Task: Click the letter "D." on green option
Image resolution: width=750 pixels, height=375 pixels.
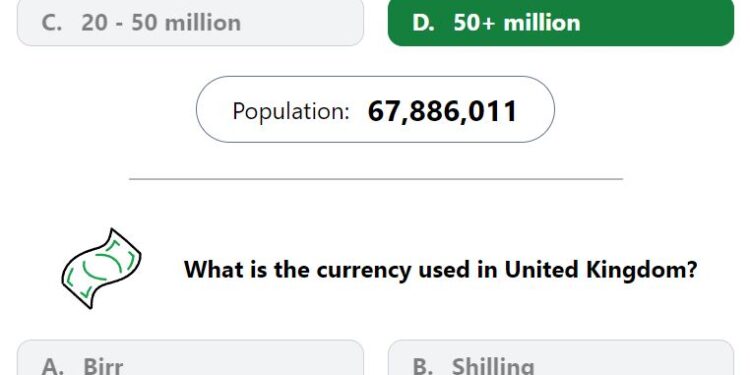Action: click(423, 23)
